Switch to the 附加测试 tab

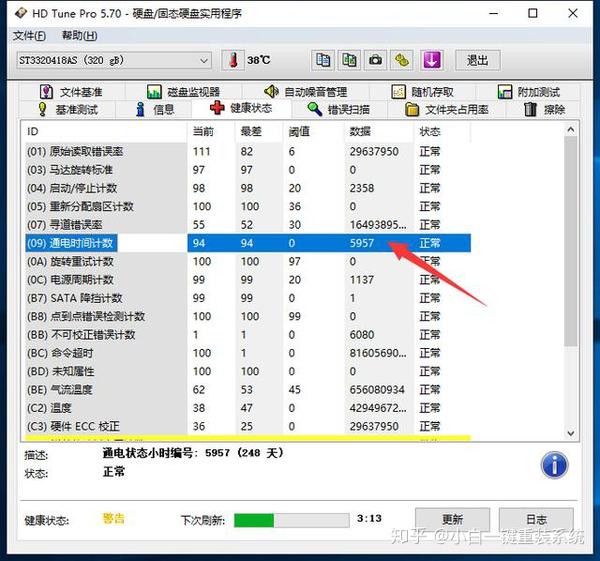(529, 92)
